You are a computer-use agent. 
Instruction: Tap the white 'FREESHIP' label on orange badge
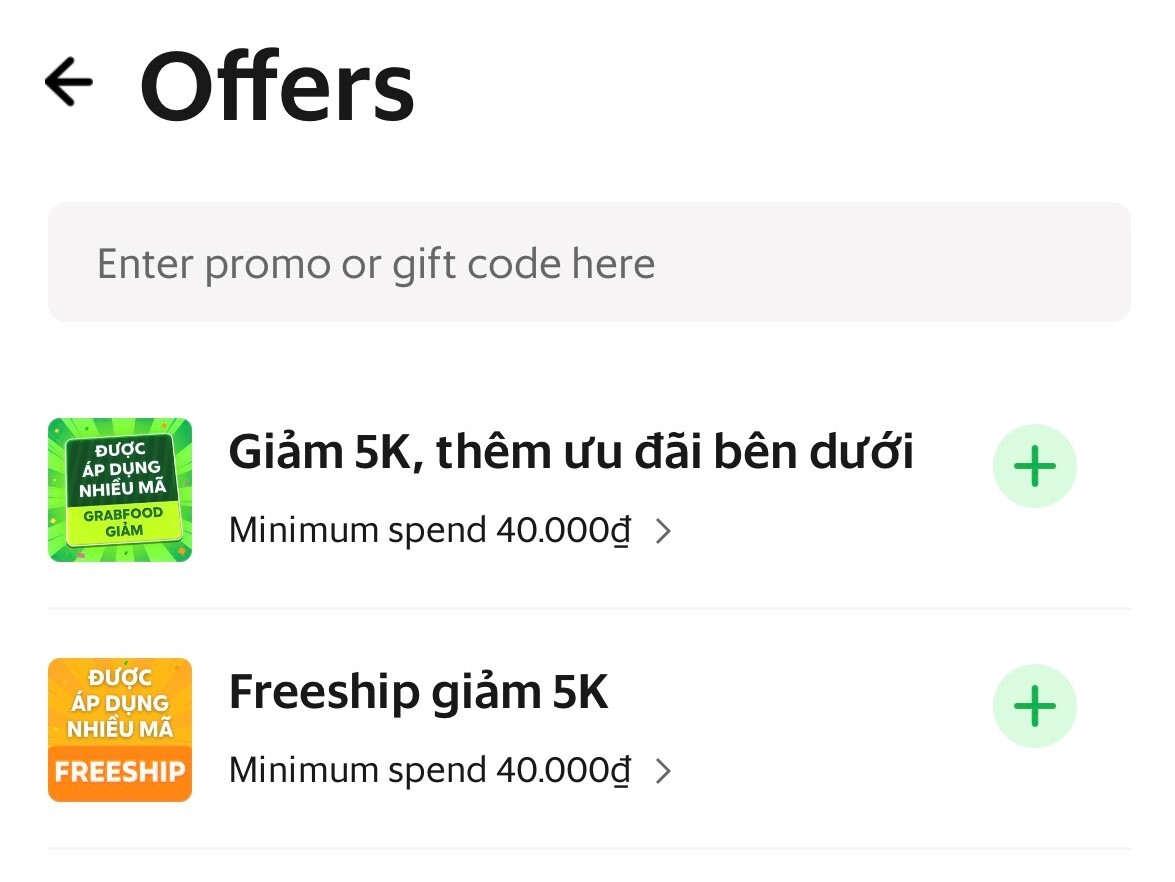point(120,772)
